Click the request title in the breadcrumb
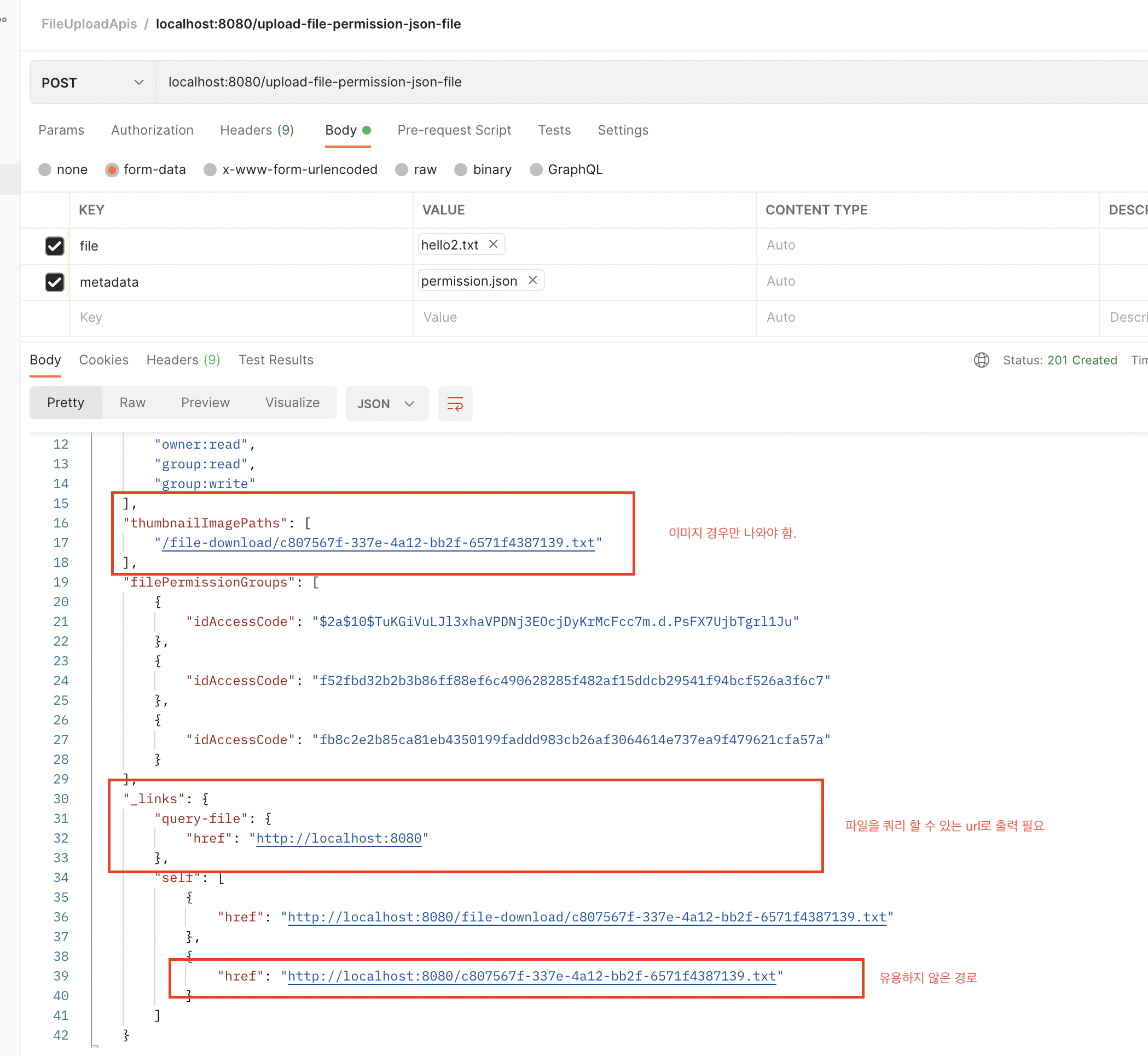1148x1056 pixels. click(309, 24)
